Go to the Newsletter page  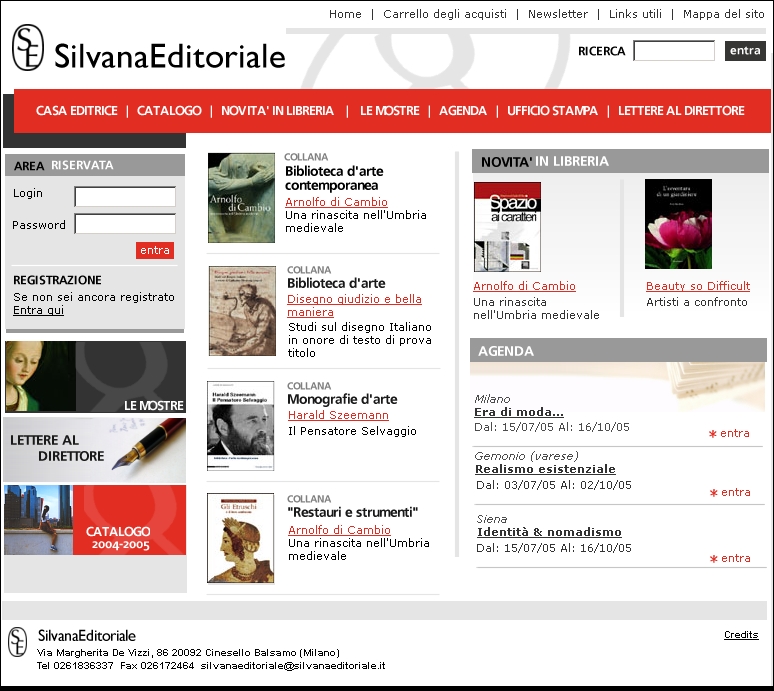[558, 14]
